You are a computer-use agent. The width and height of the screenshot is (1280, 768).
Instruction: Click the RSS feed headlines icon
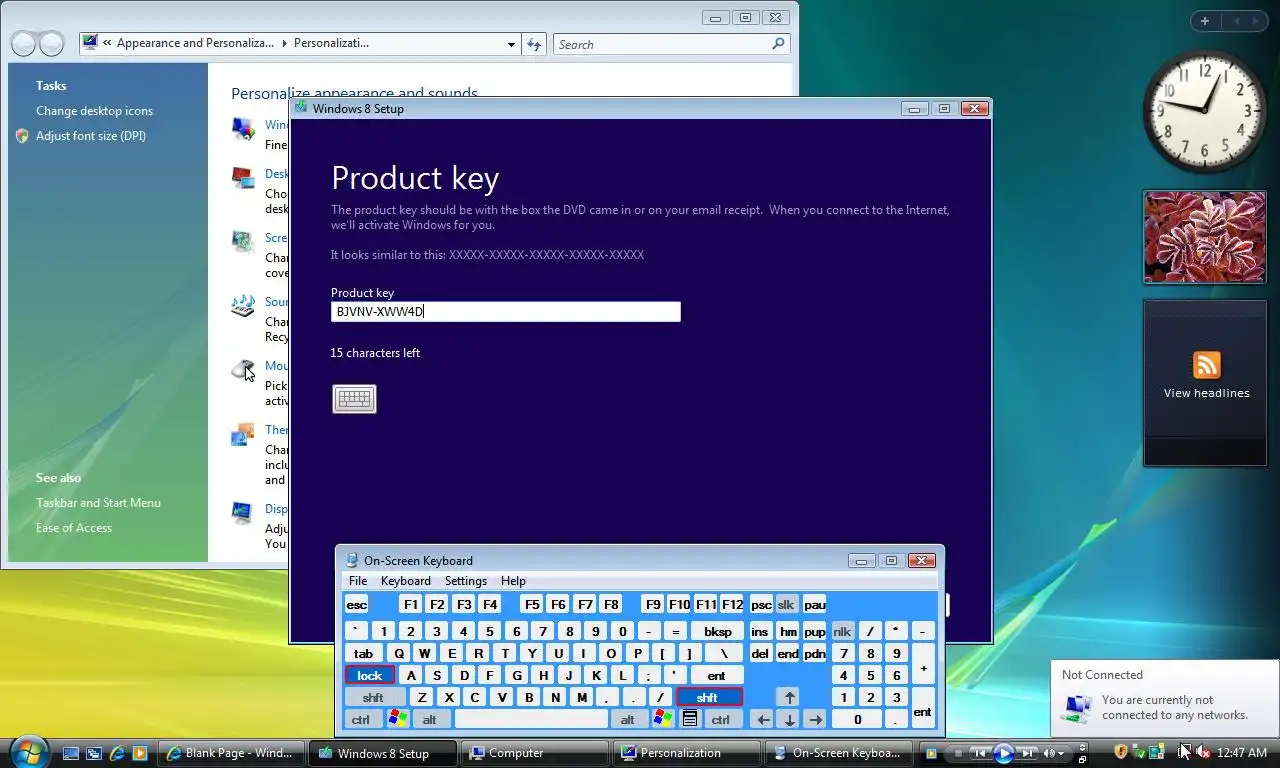(x=1207, y=365)
